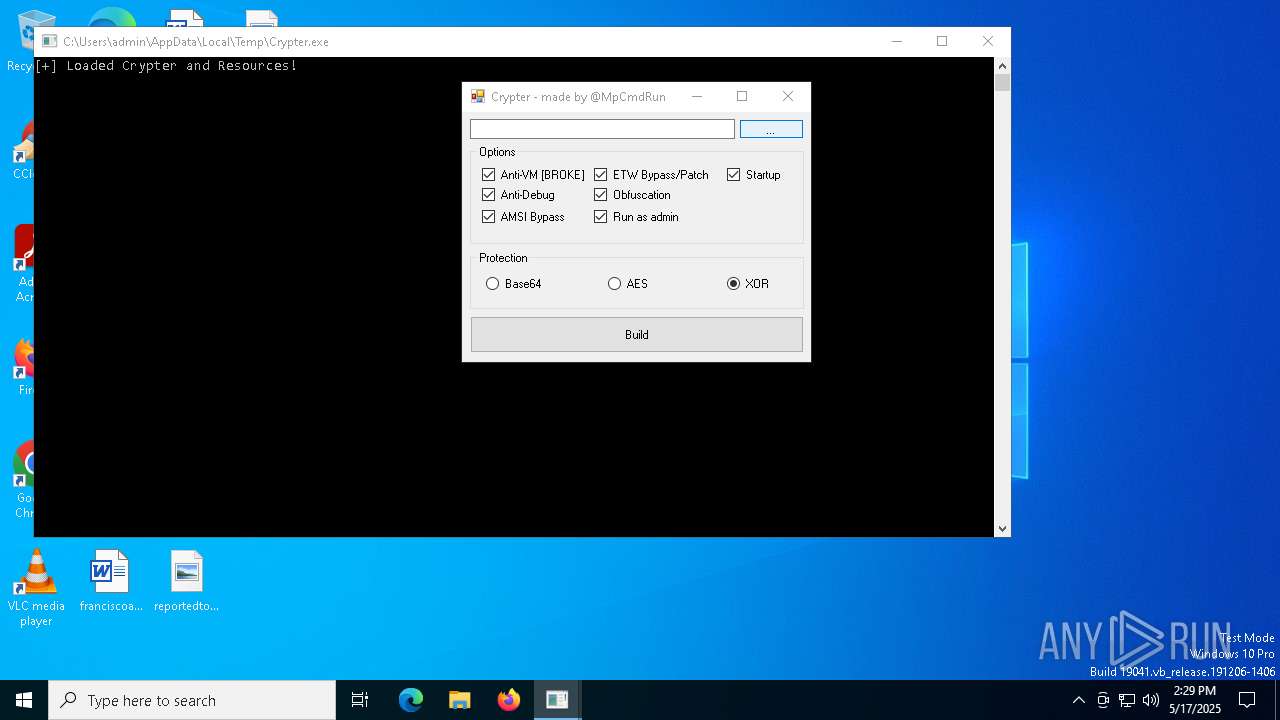Screen dimensions: 1280x720
Task: Open the taskbar clock and date
Action: (1195, 700)
